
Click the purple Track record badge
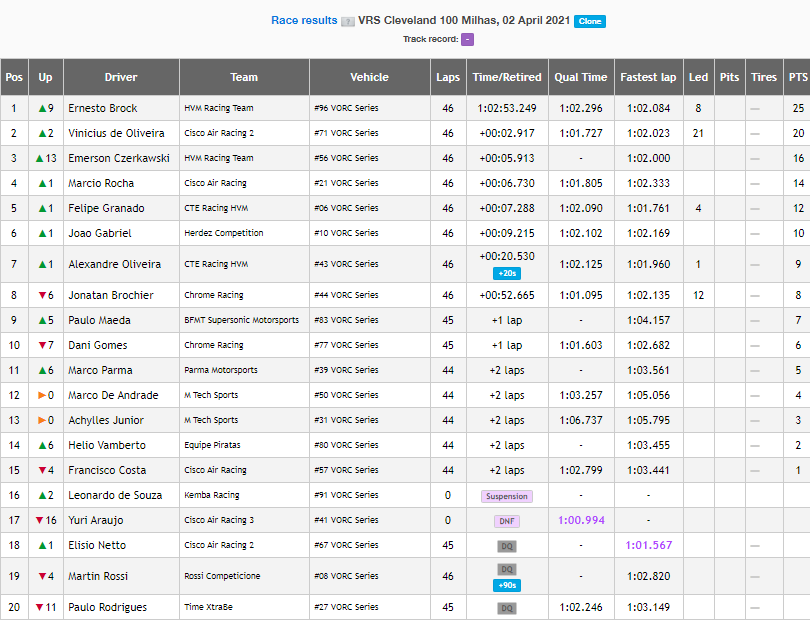click(x=467, y=39)
